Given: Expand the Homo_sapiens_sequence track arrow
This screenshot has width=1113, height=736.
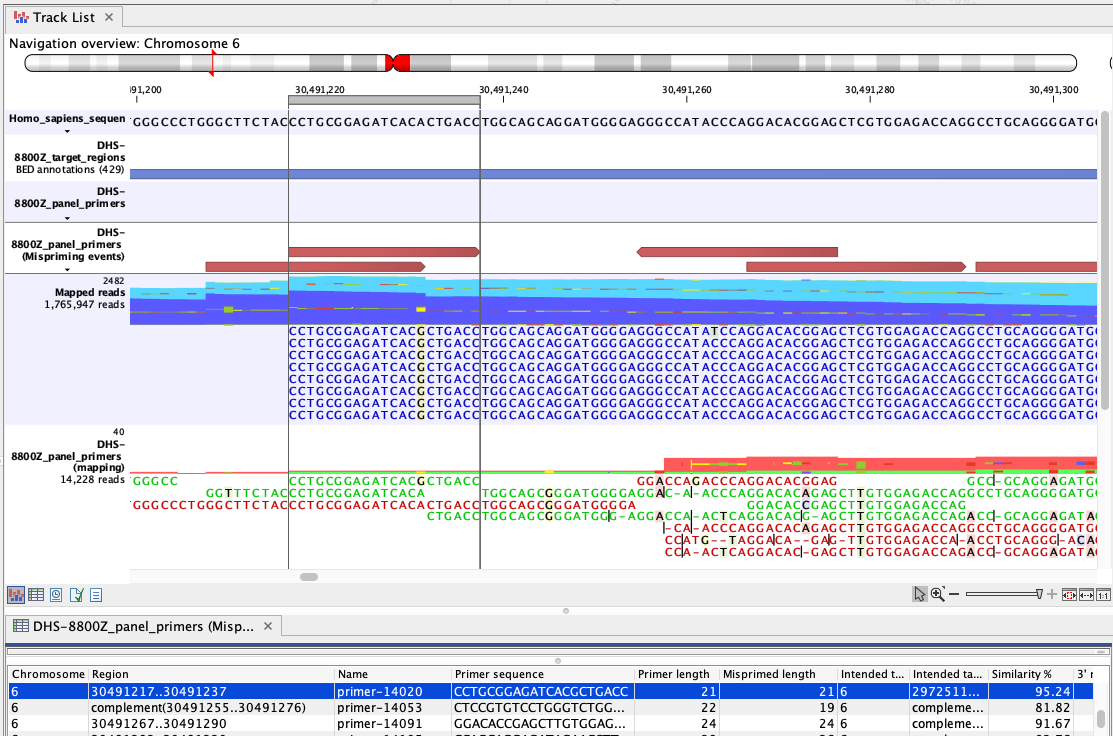Looking at the screenshot, I should (x=67, y=131).
